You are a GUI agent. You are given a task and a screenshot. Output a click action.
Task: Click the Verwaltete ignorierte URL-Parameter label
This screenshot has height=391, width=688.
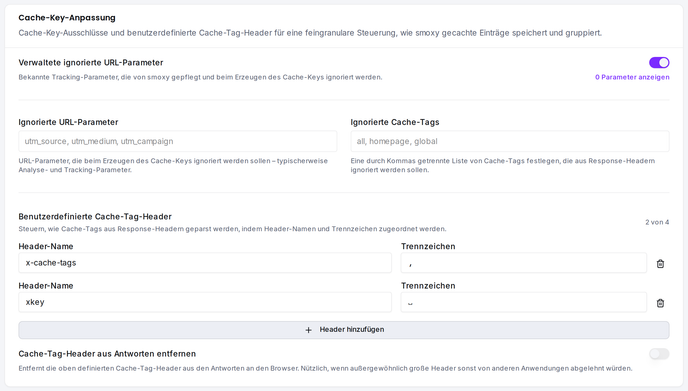91,62
